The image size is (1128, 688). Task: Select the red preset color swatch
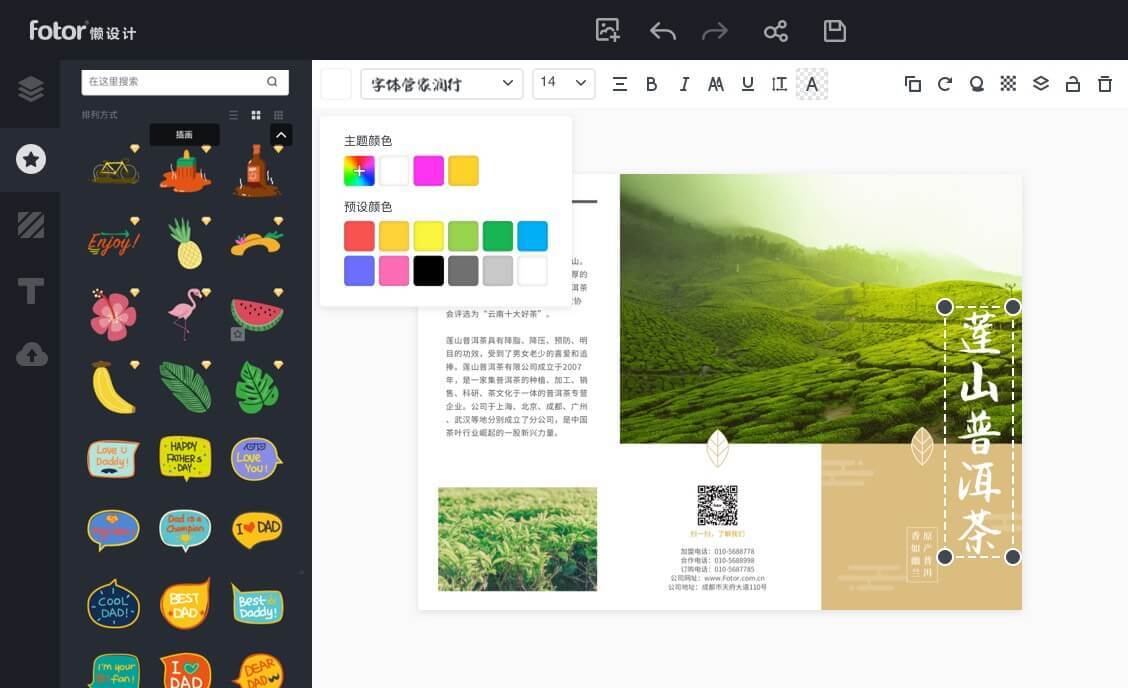pyautogui.click(x=359, y=236)
